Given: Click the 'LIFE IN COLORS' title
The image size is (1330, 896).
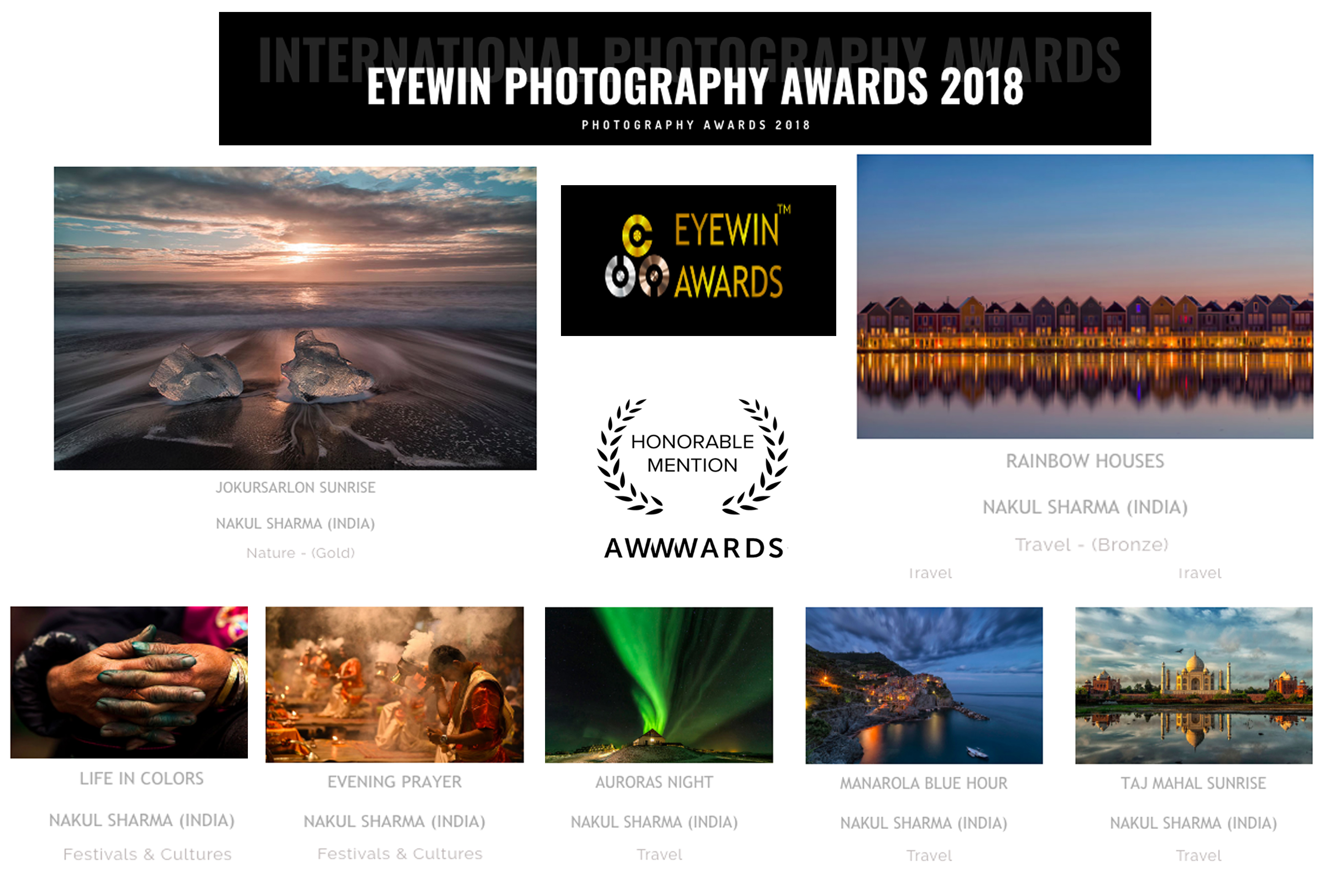Looking at the screenshot, I should [x=141, y=779].
